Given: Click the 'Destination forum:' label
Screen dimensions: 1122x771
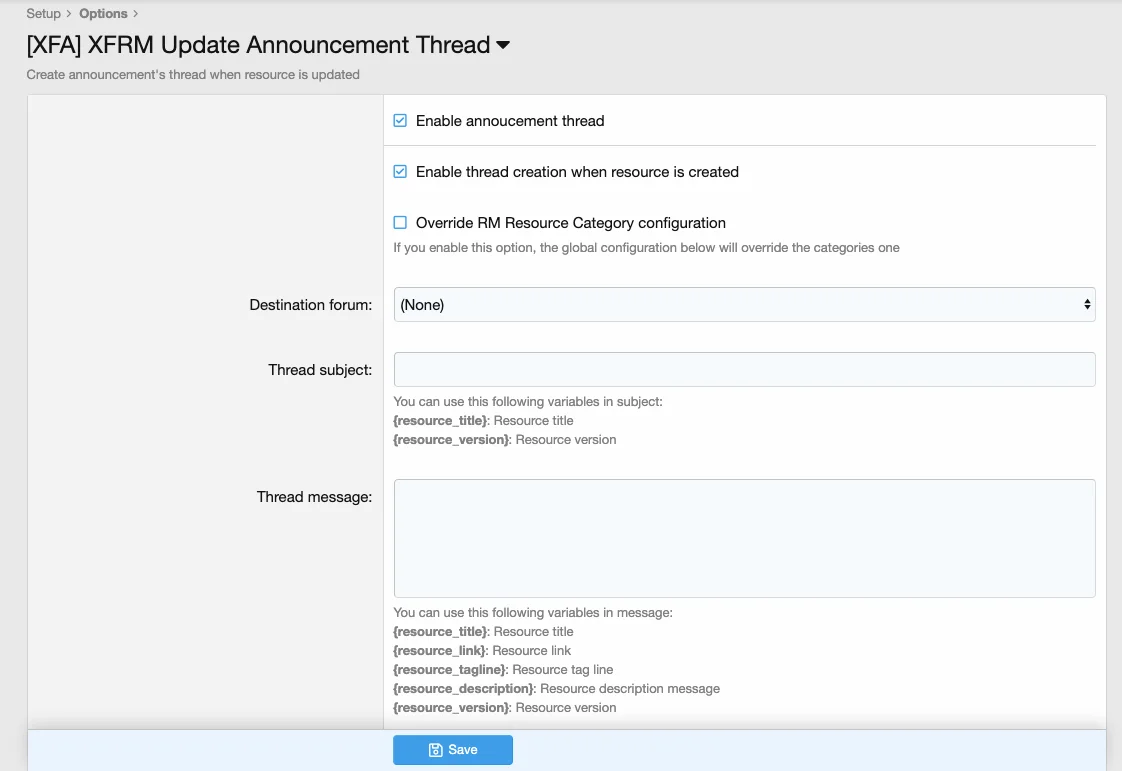Looking at the screenshot, I should tap(311, 305).
